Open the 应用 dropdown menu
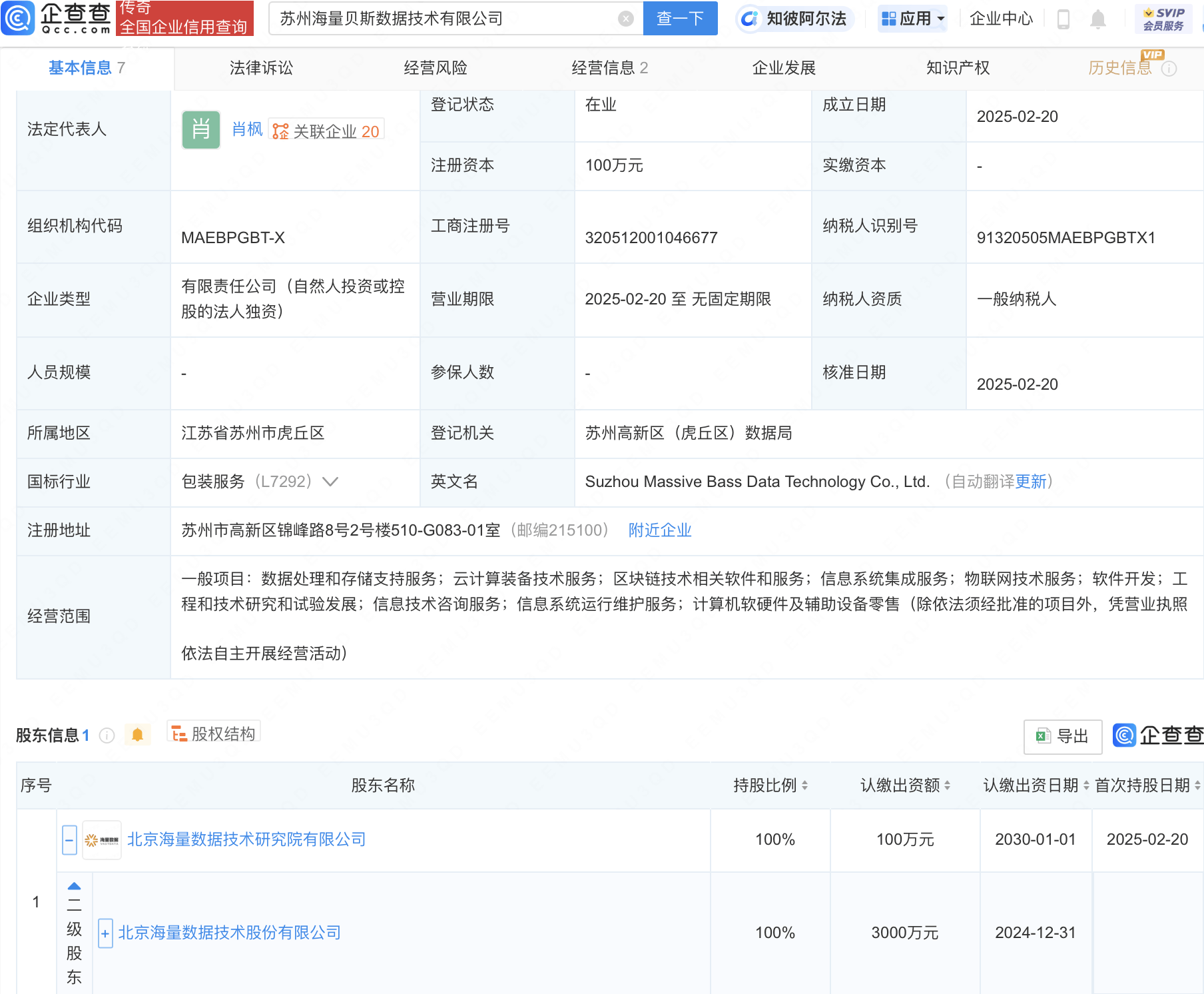 click(912, 19)
